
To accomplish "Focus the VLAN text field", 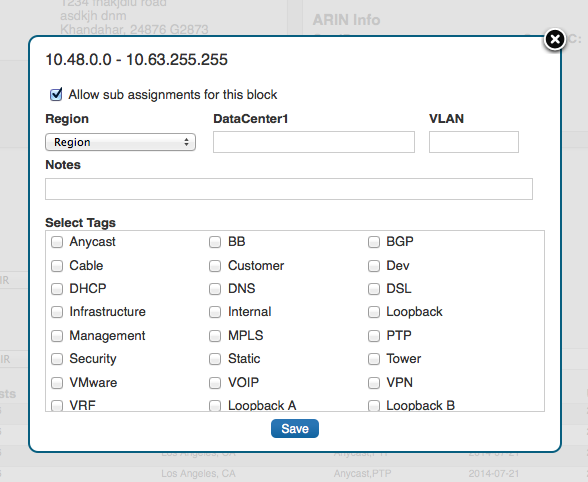I will 474,142.
